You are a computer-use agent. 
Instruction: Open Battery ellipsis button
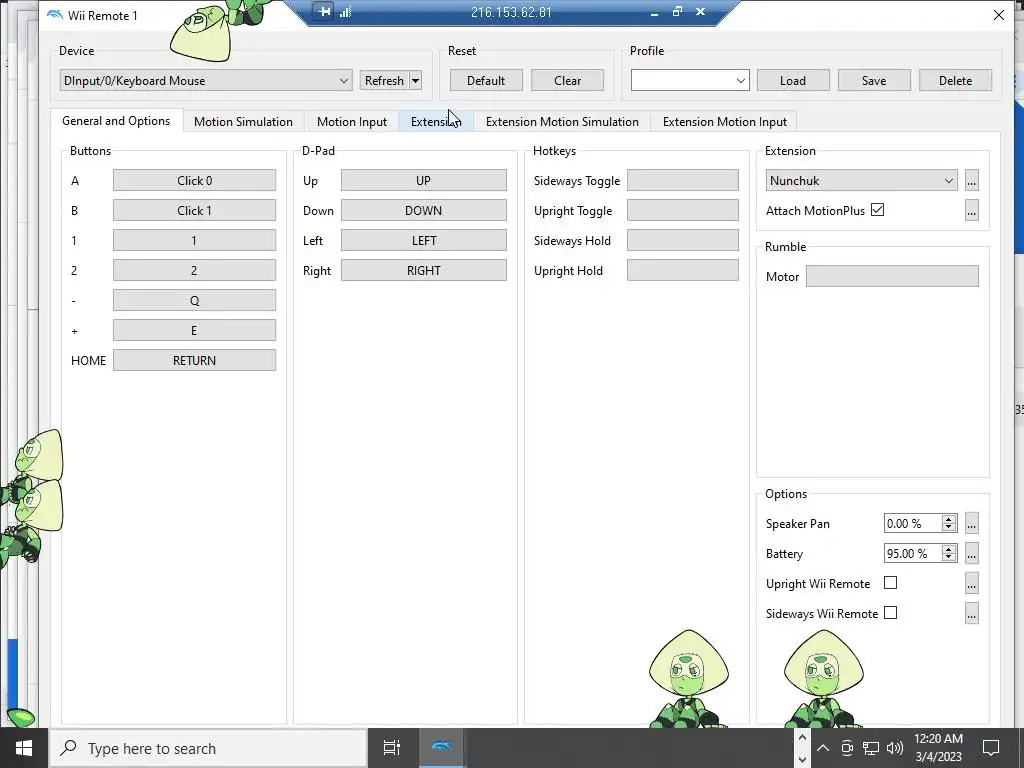coord(971,554)
